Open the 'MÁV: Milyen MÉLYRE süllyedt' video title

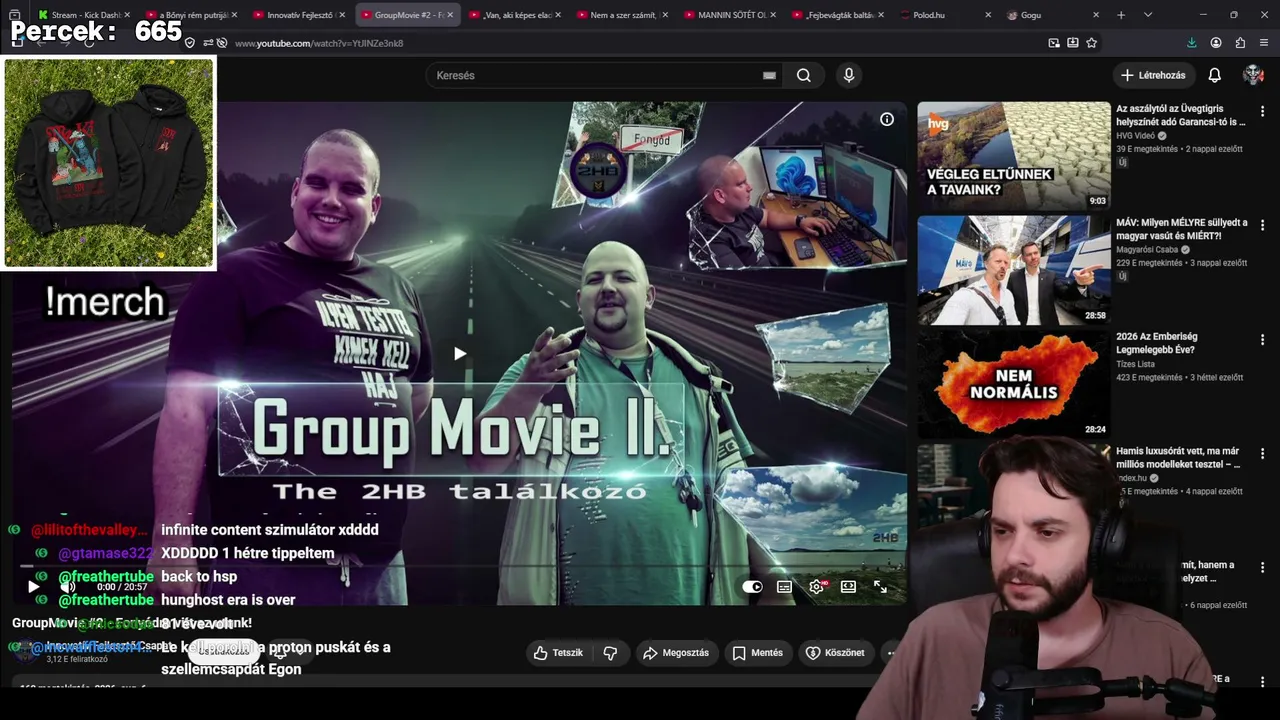click(1182, 229)
